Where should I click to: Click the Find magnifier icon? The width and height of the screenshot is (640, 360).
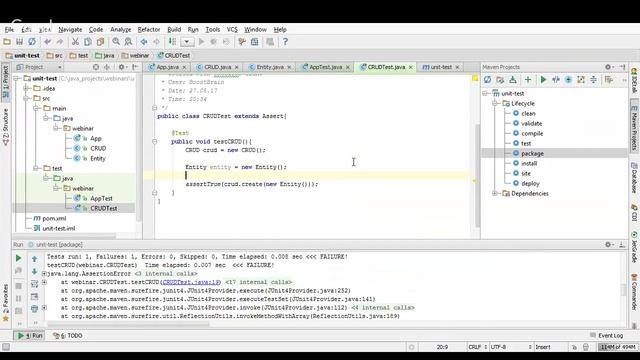click(x=116, y=42)
